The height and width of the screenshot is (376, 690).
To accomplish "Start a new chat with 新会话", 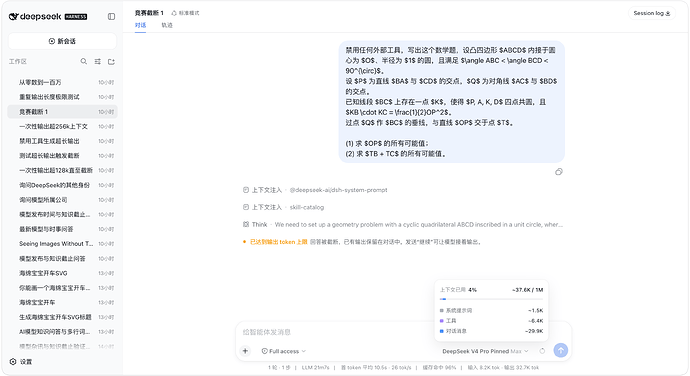I will click(62, 41).
